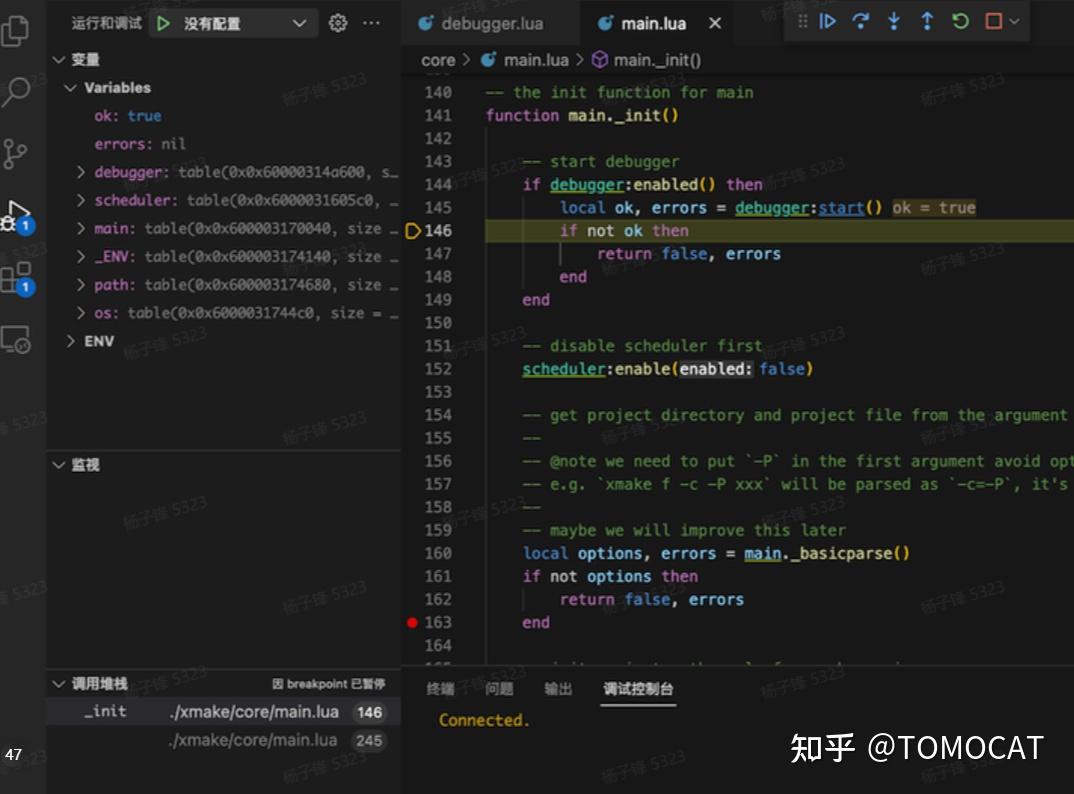Stop the debug session

click(x=993, y=21)
